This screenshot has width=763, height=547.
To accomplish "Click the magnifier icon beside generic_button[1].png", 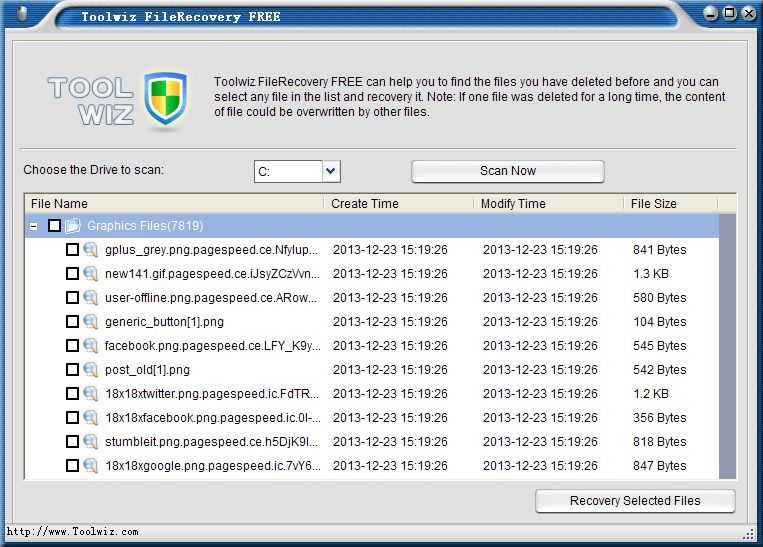I will click(90, 322).
